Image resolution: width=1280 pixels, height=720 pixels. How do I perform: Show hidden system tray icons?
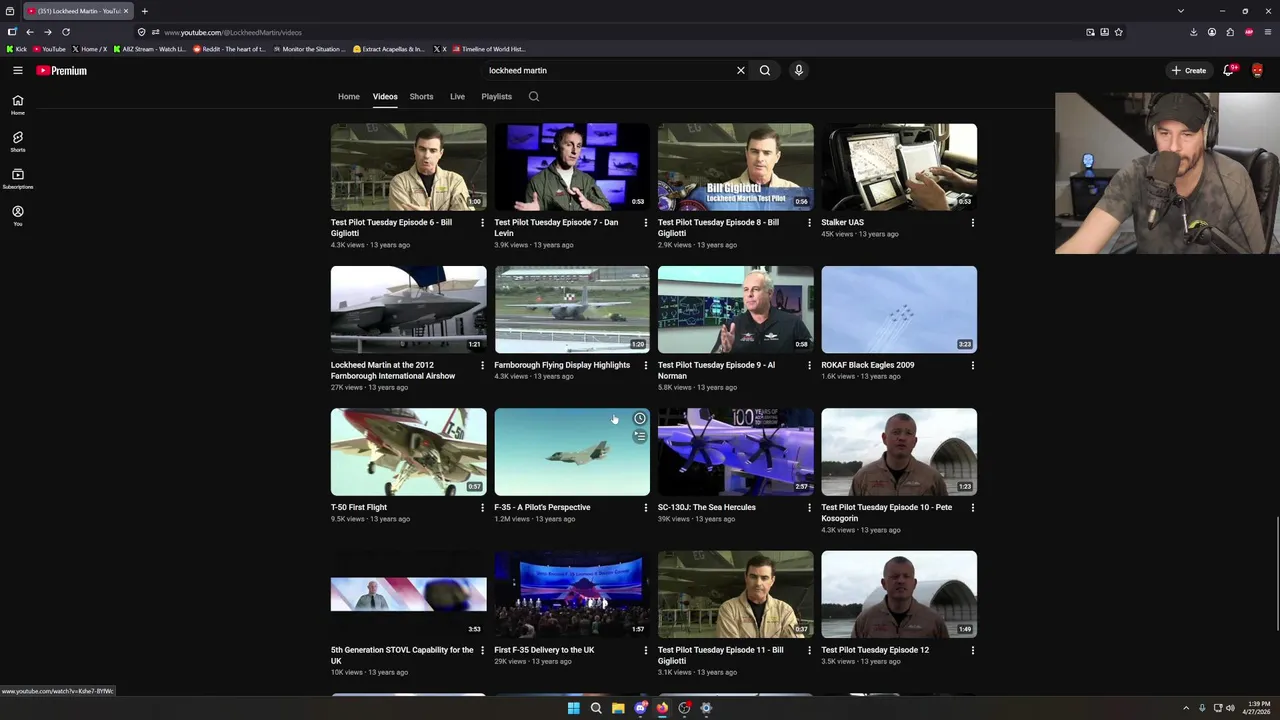point(1186,708)
